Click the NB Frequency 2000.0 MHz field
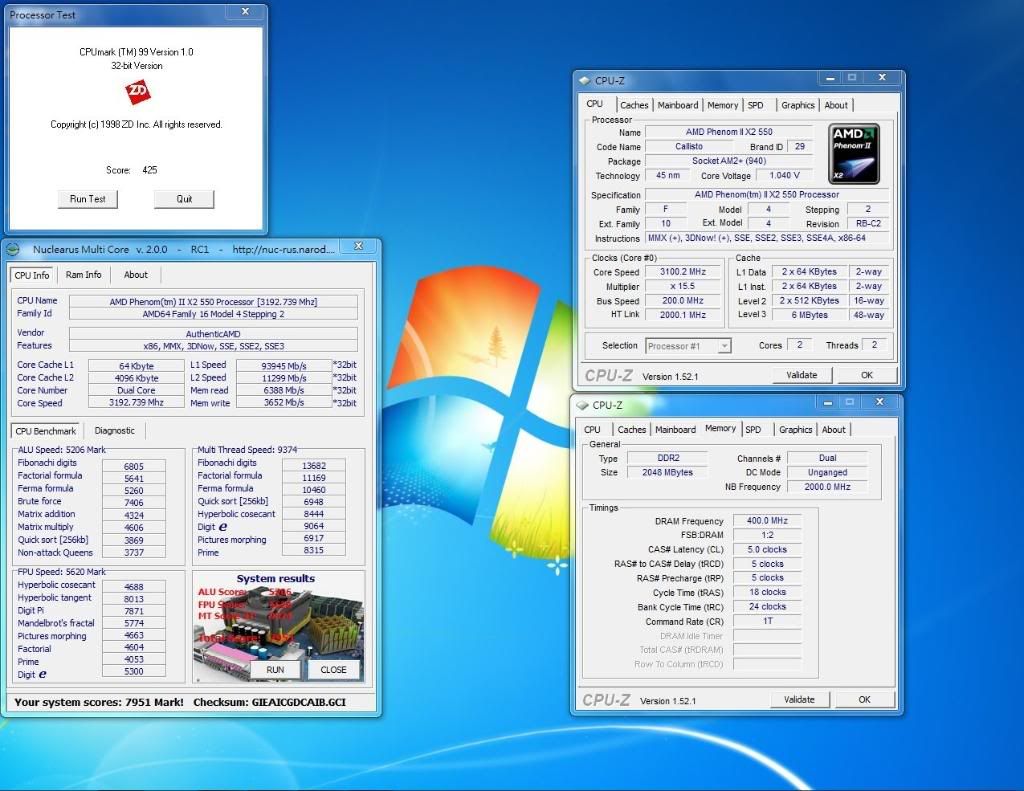The height and width of the screenshot is (791, 1024). [x=827, y=487]
